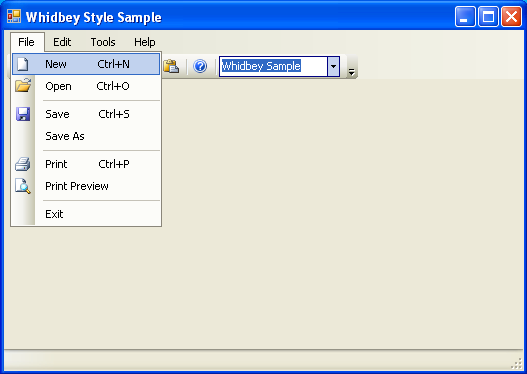Minimize the Whidbey Style Sample window
Screen dimensions: 527x374
(x=465, y=16)
